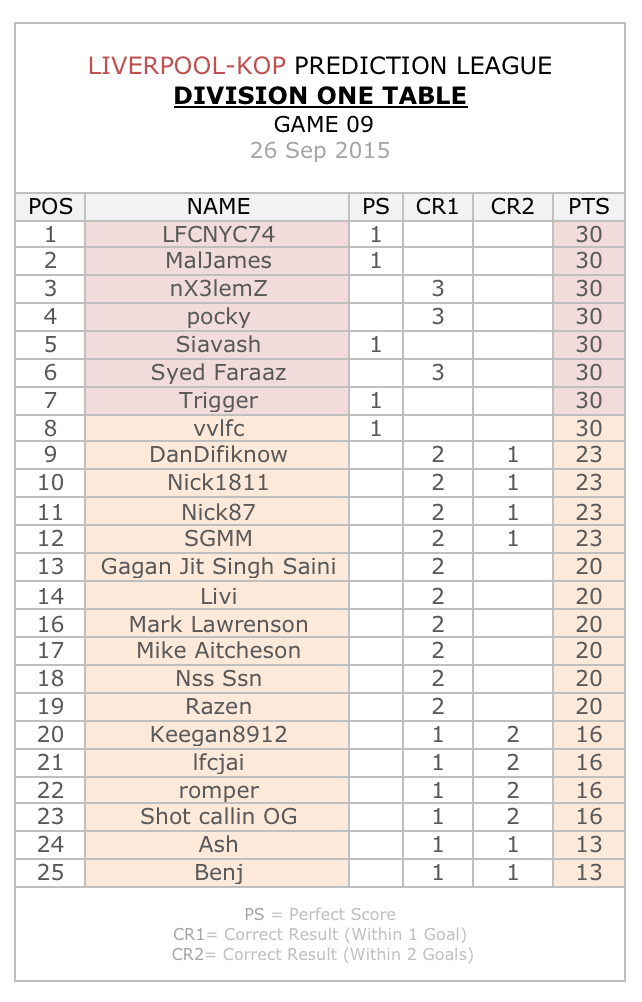642x1002 pixels.
Task: Select Syed Faraaz in the table
Action: pos(218,373)
